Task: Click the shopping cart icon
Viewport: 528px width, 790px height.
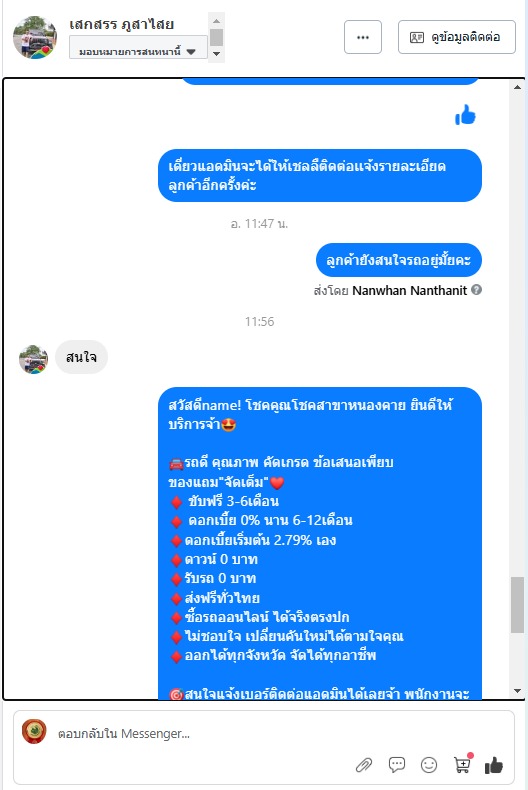Action: click(463, 764)
